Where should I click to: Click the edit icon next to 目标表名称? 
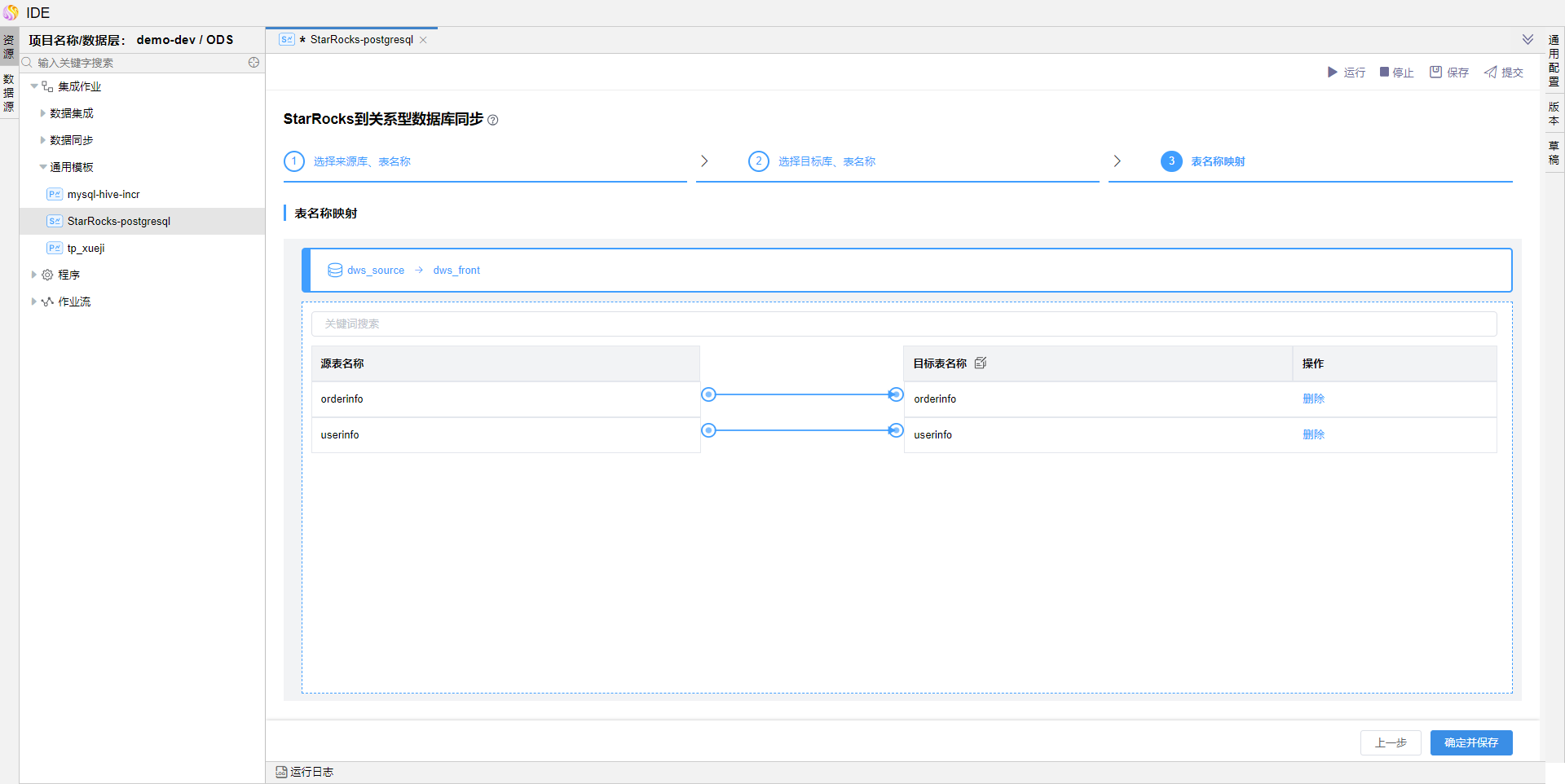[x=981, y=363]
